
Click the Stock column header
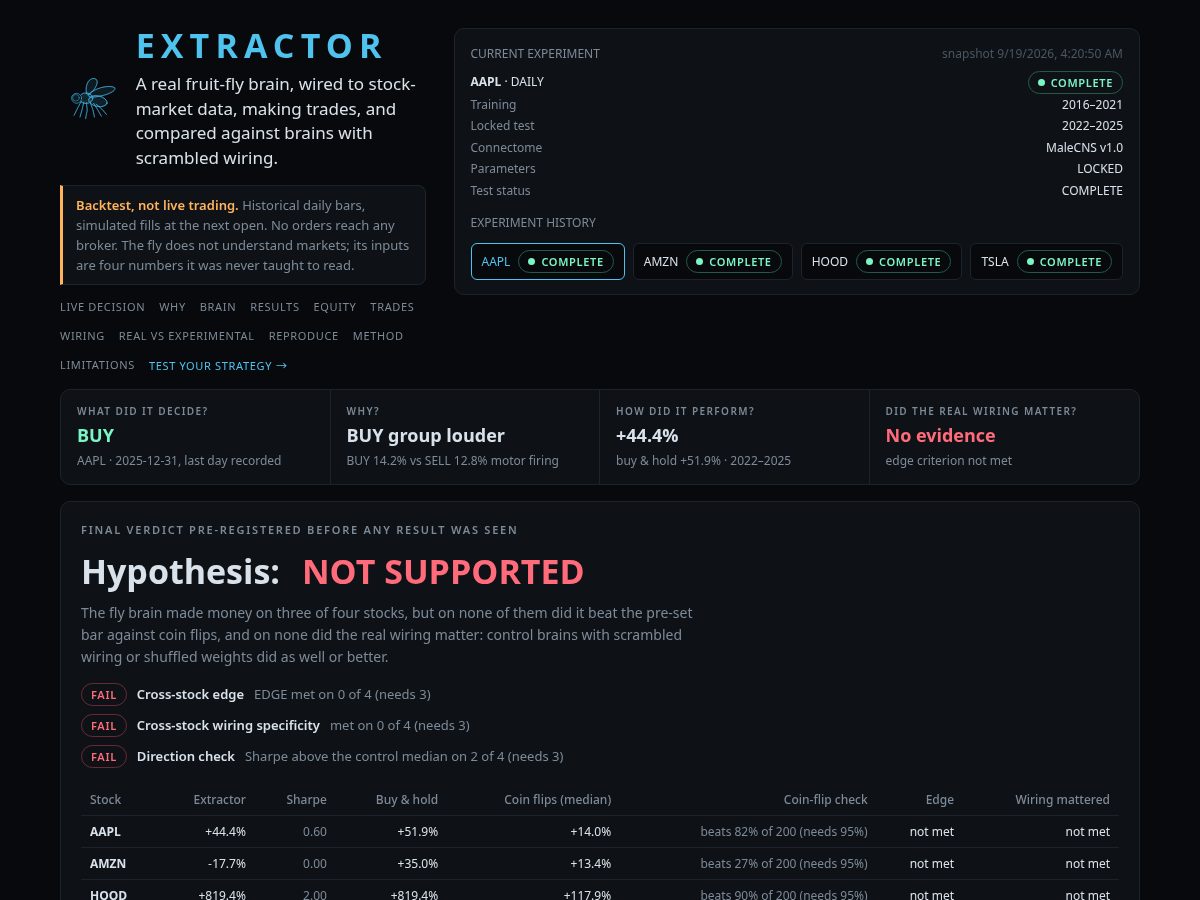[106, 799]
